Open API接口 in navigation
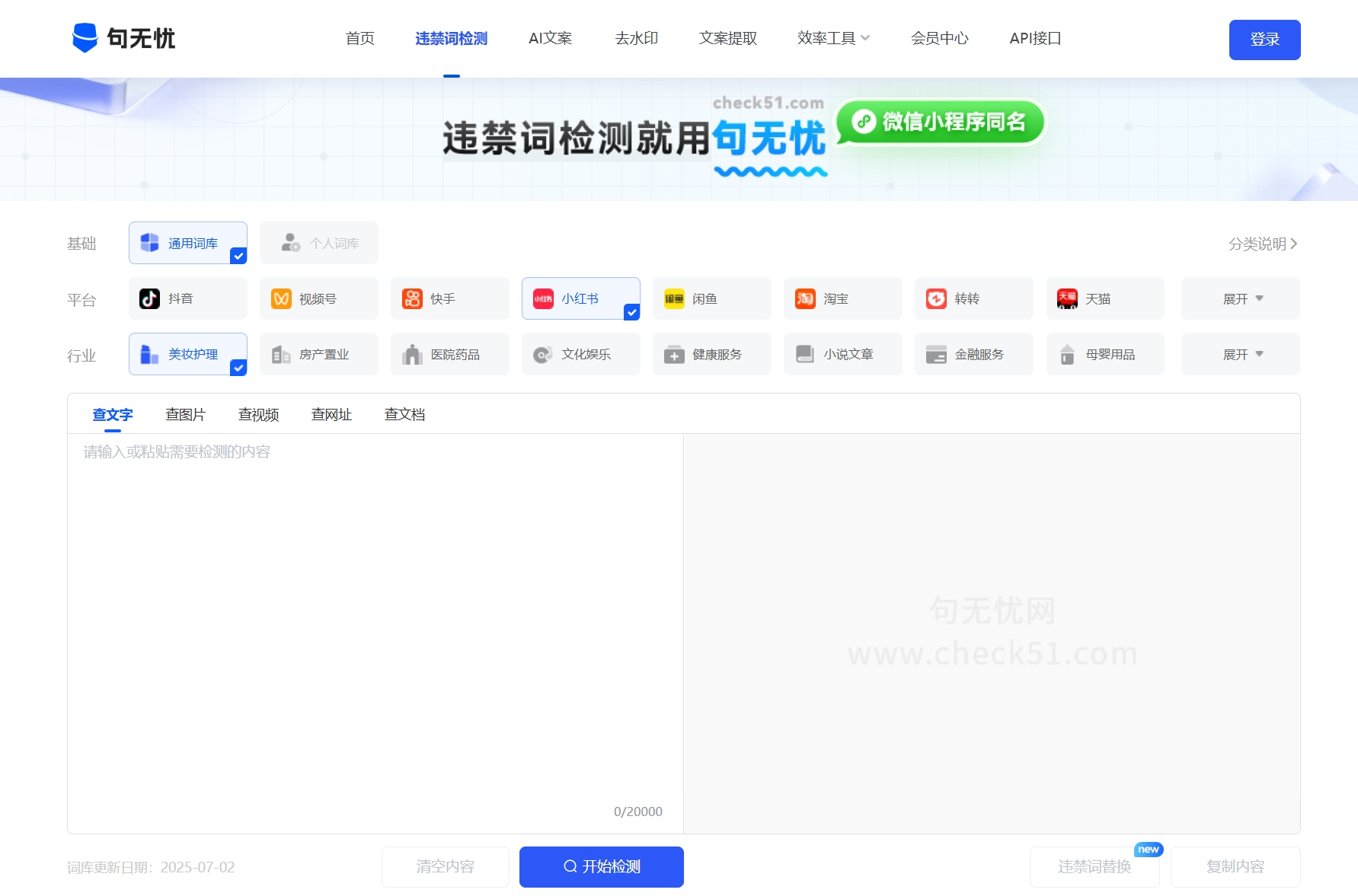This screenshot has width=1358, height=896. 1035,38
